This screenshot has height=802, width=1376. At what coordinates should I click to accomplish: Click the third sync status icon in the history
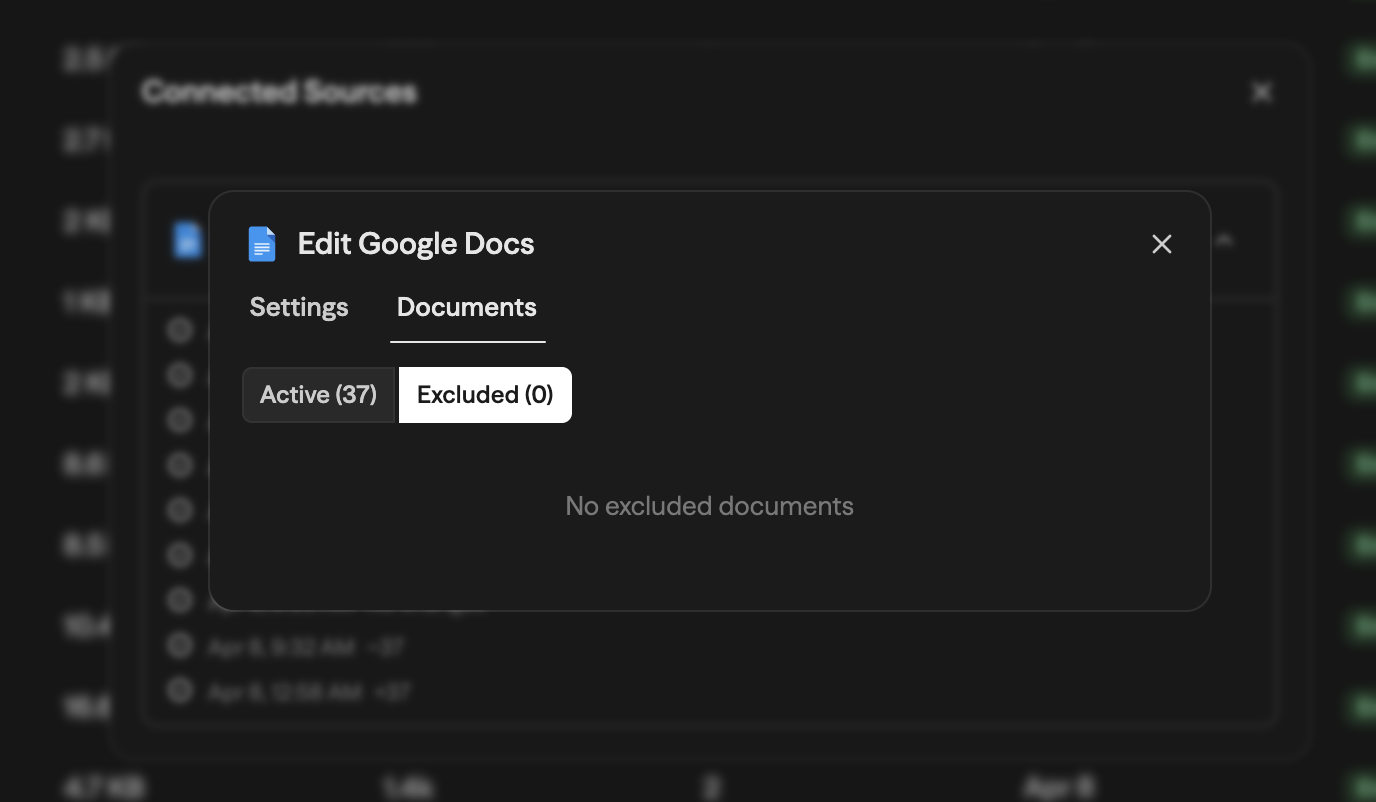click(x=180, y=420)
